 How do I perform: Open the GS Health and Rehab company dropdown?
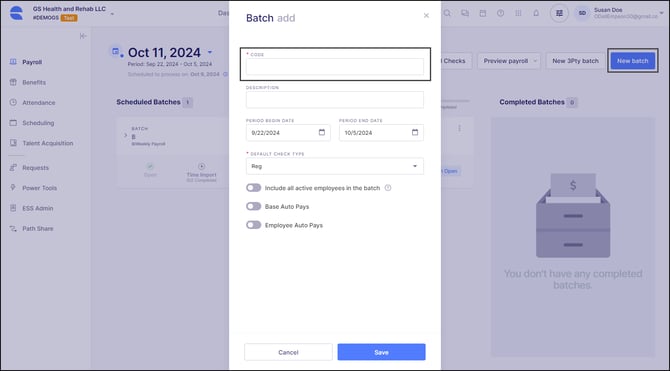[112, 14]
